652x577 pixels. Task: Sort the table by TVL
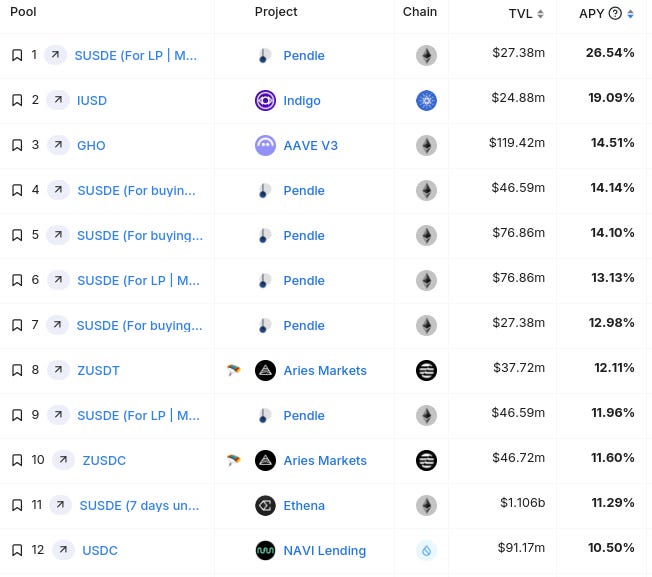pyautogui.click(x=540, y=14)
